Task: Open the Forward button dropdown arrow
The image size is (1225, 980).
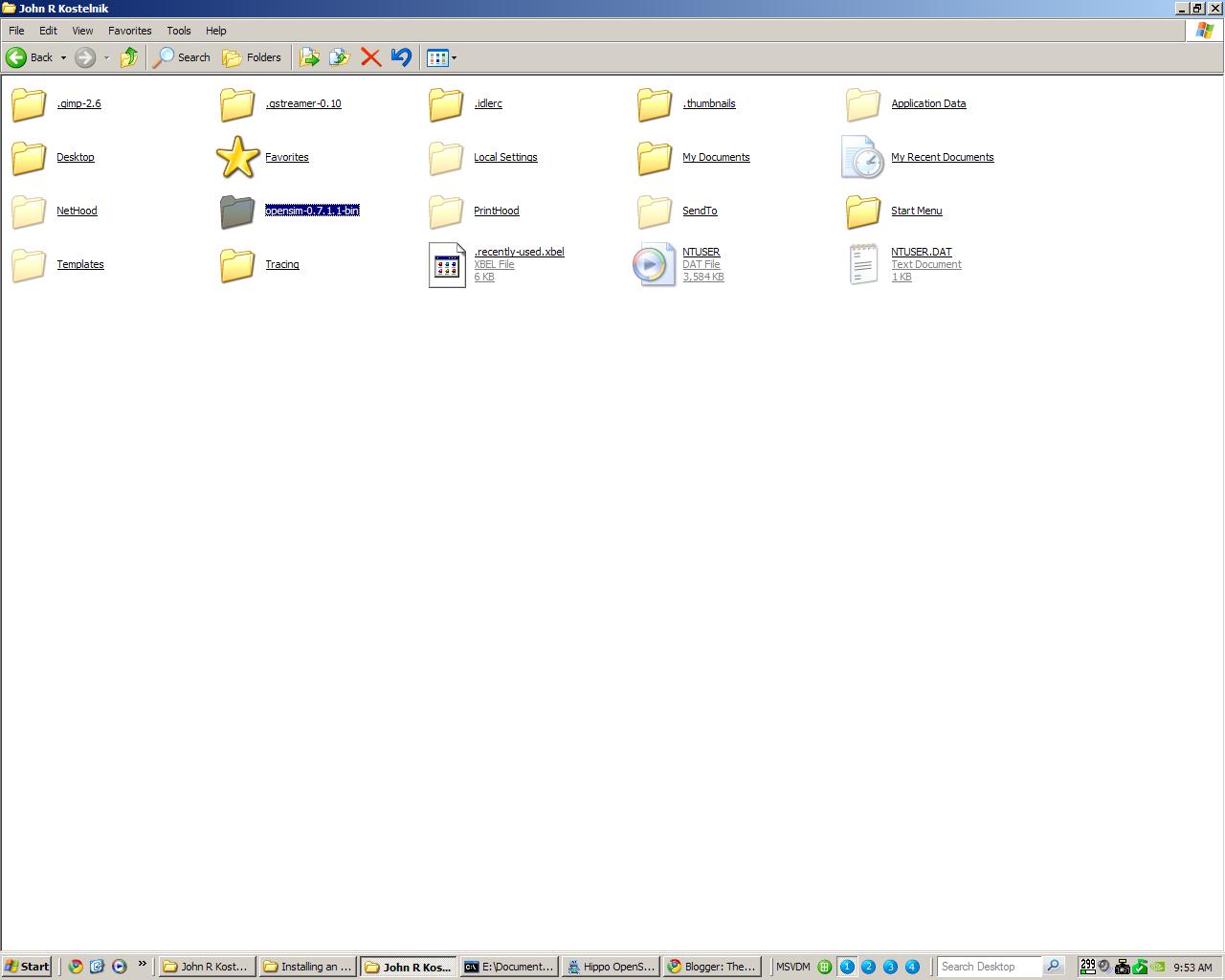Action: point(105,57)
